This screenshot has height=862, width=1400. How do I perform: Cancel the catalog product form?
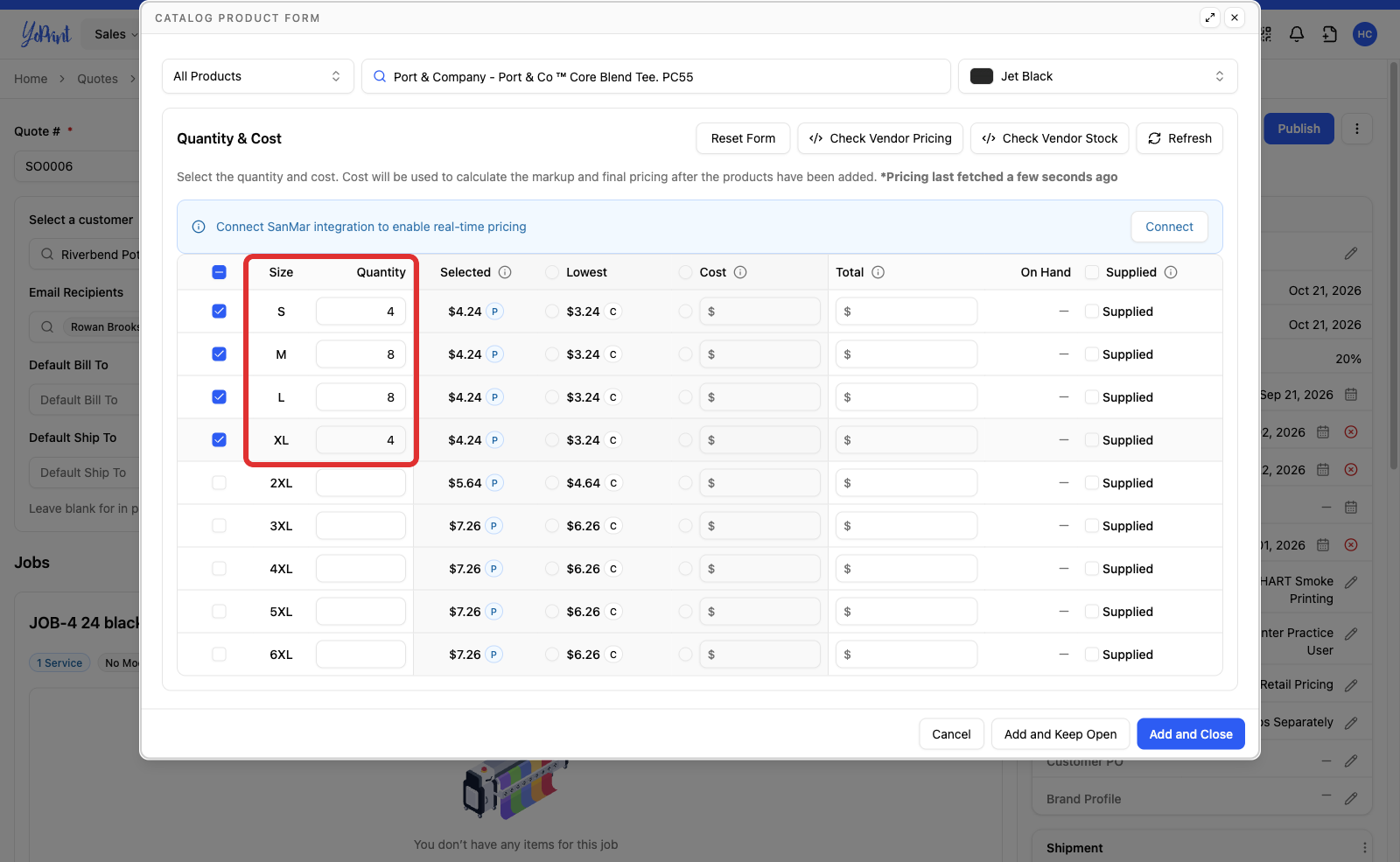951,734
